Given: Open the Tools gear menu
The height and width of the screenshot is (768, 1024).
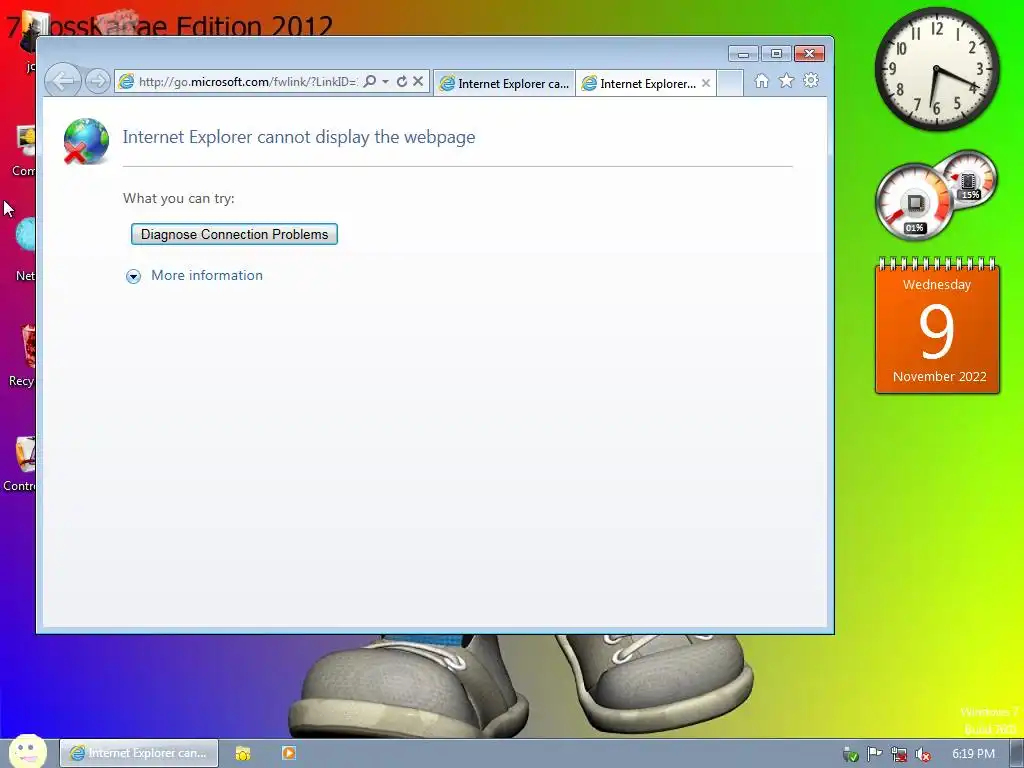Looking at the screenshot, I should pos(810,81).
